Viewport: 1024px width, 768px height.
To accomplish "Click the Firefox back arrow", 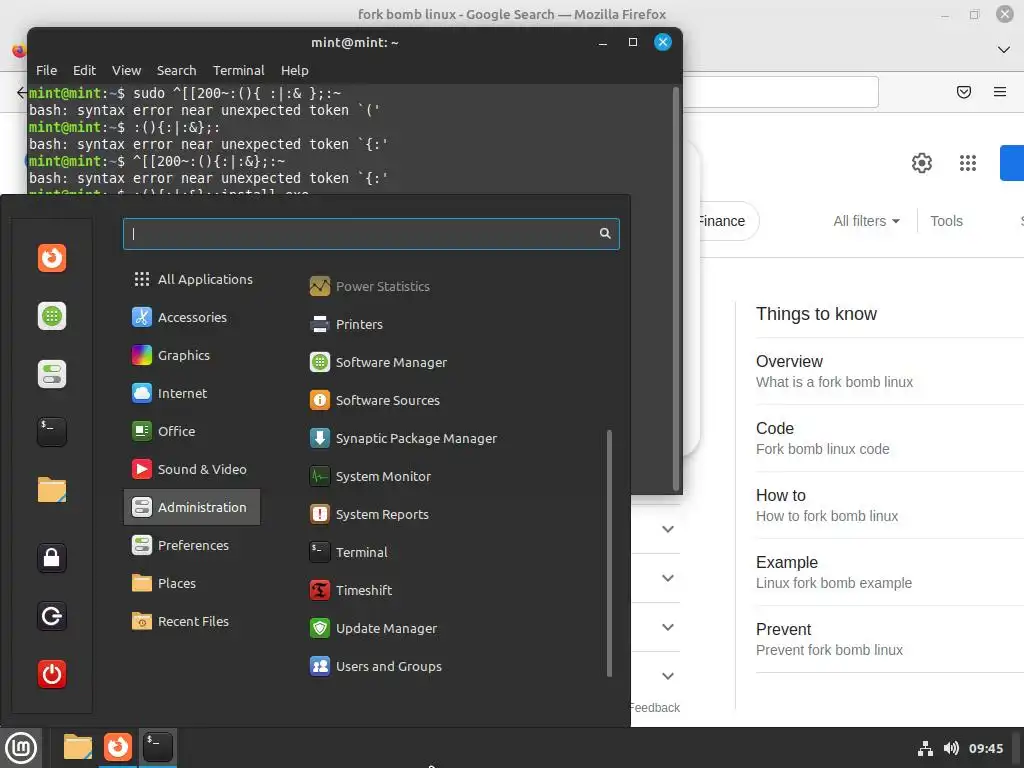I will [x=22, y=92].
